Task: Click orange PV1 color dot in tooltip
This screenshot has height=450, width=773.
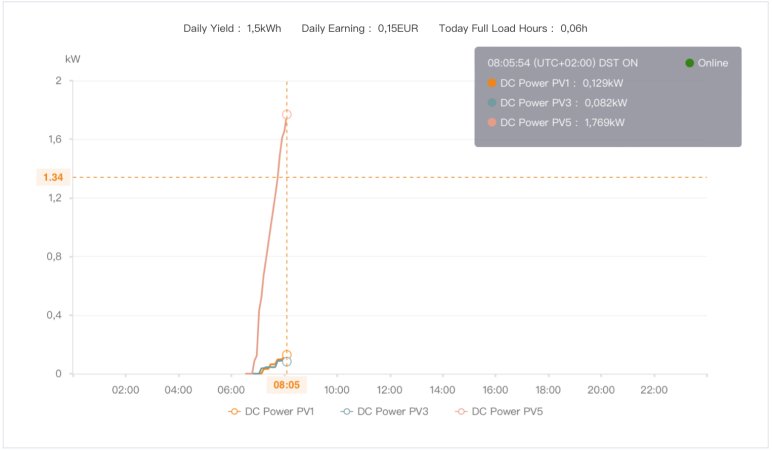Action: [x=492, y=83]
